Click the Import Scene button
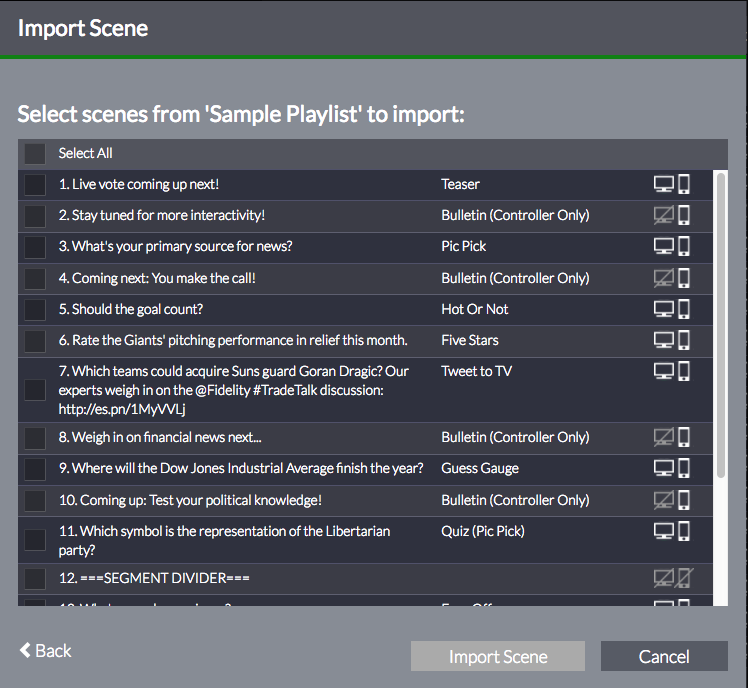Viewport: 748px width, 688px height. (498, 656)
